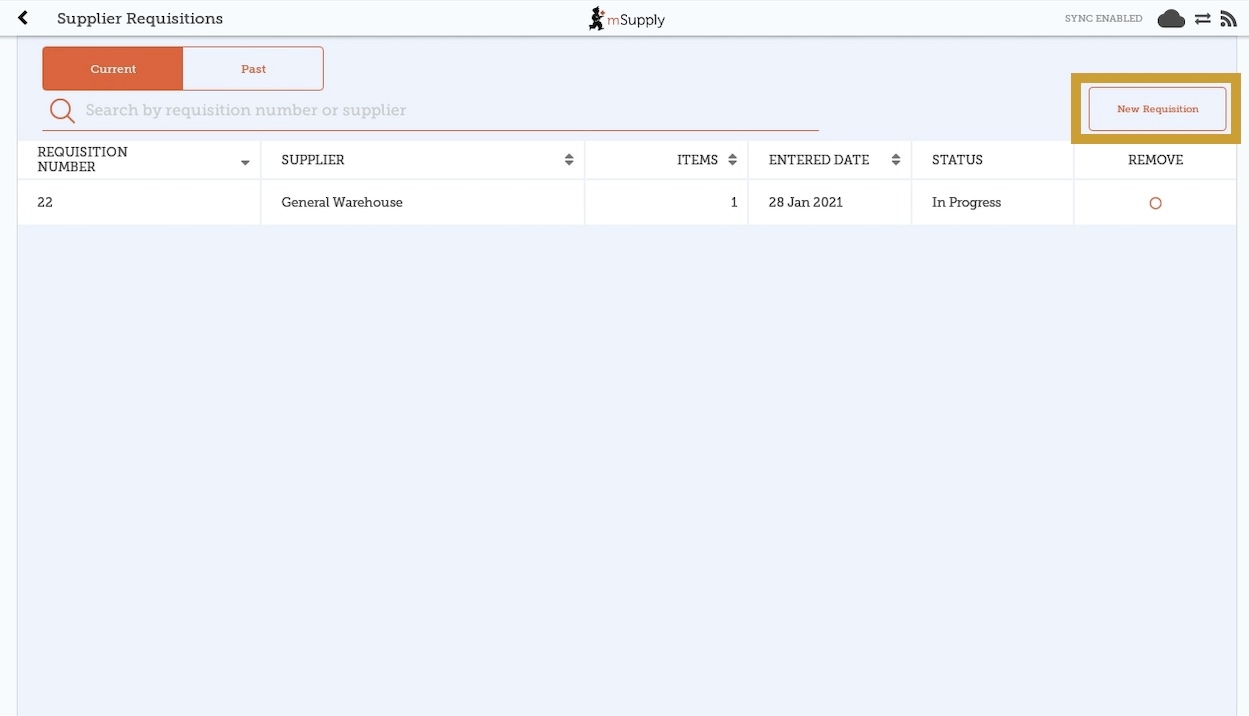Click the 28 Jan 2021 date cell
Screen dimensions: 1249x716
click(x=805, y=202)
